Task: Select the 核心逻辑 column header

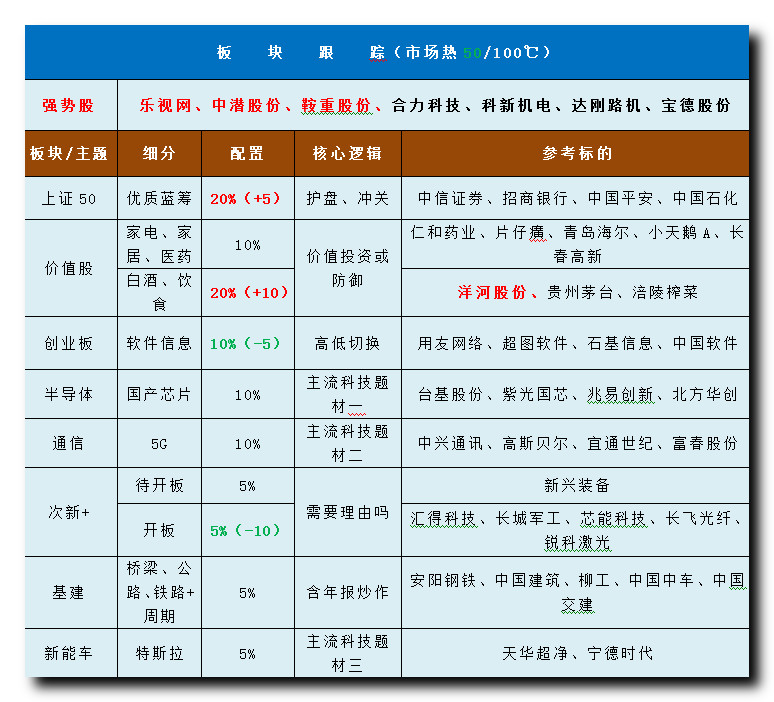Action: [346, 153]
